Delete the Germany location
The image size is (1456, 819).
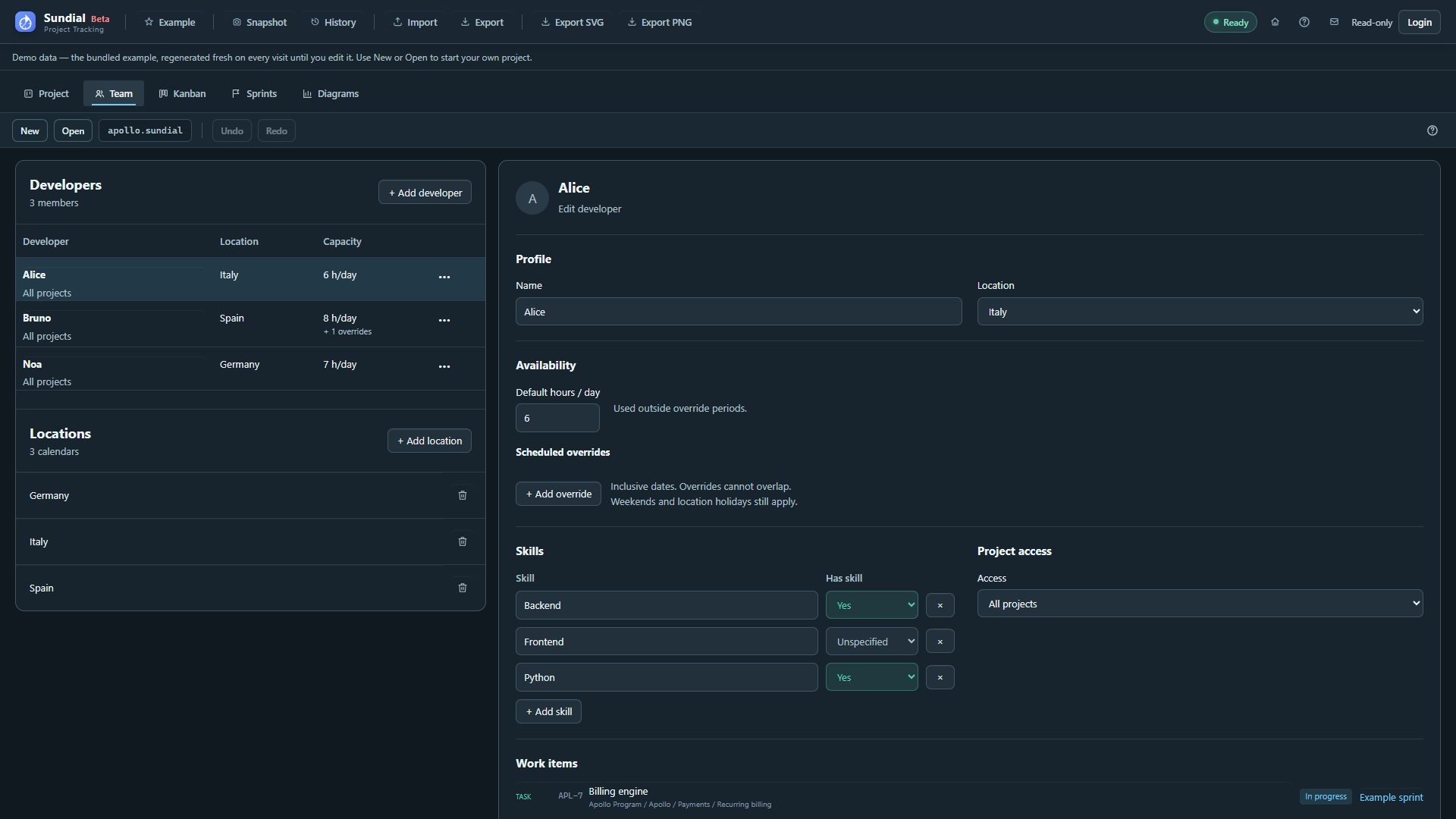463,495
